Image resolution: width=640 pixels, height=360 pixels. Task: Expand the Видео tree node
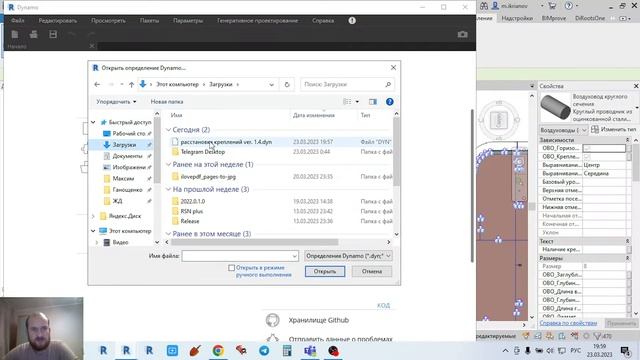[x=97, y=242]
